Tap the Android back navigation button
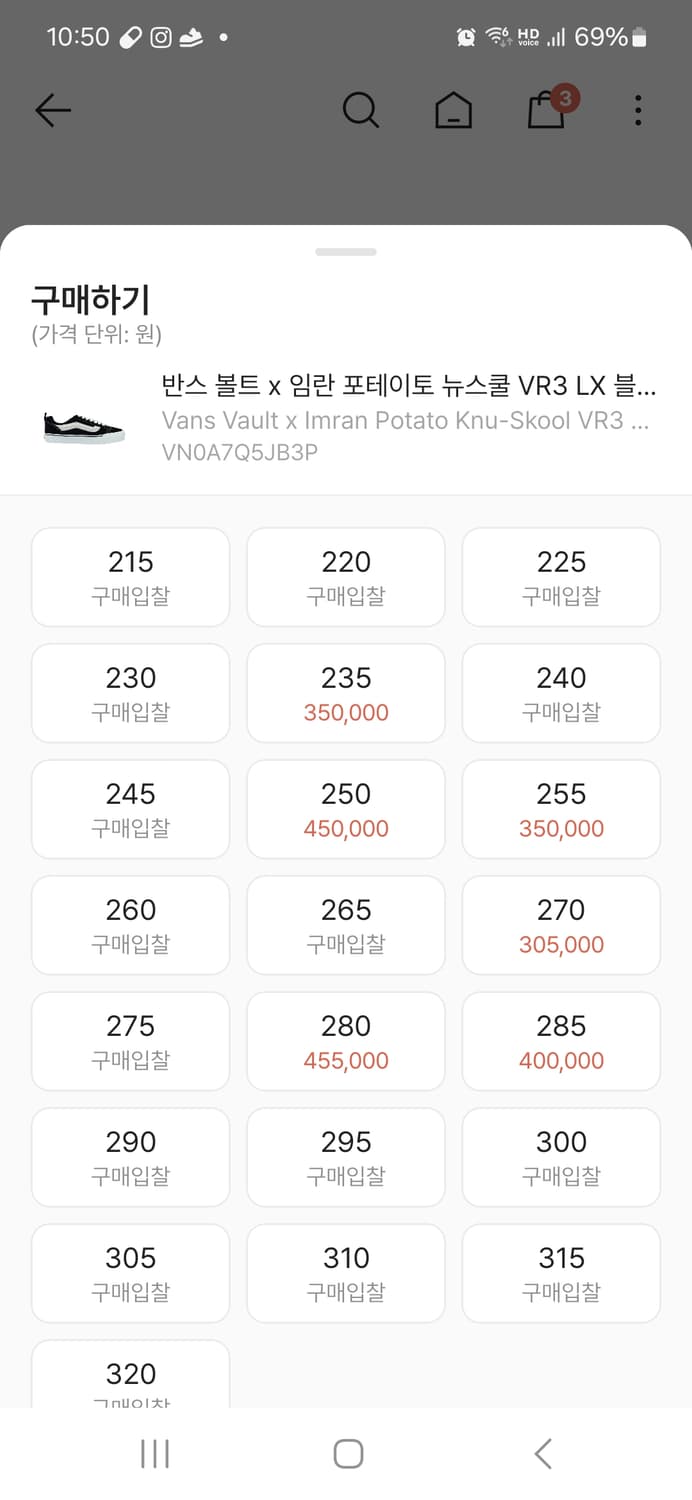The height and width of the screenshot is (1500, 692). (x=541, y=1455)
